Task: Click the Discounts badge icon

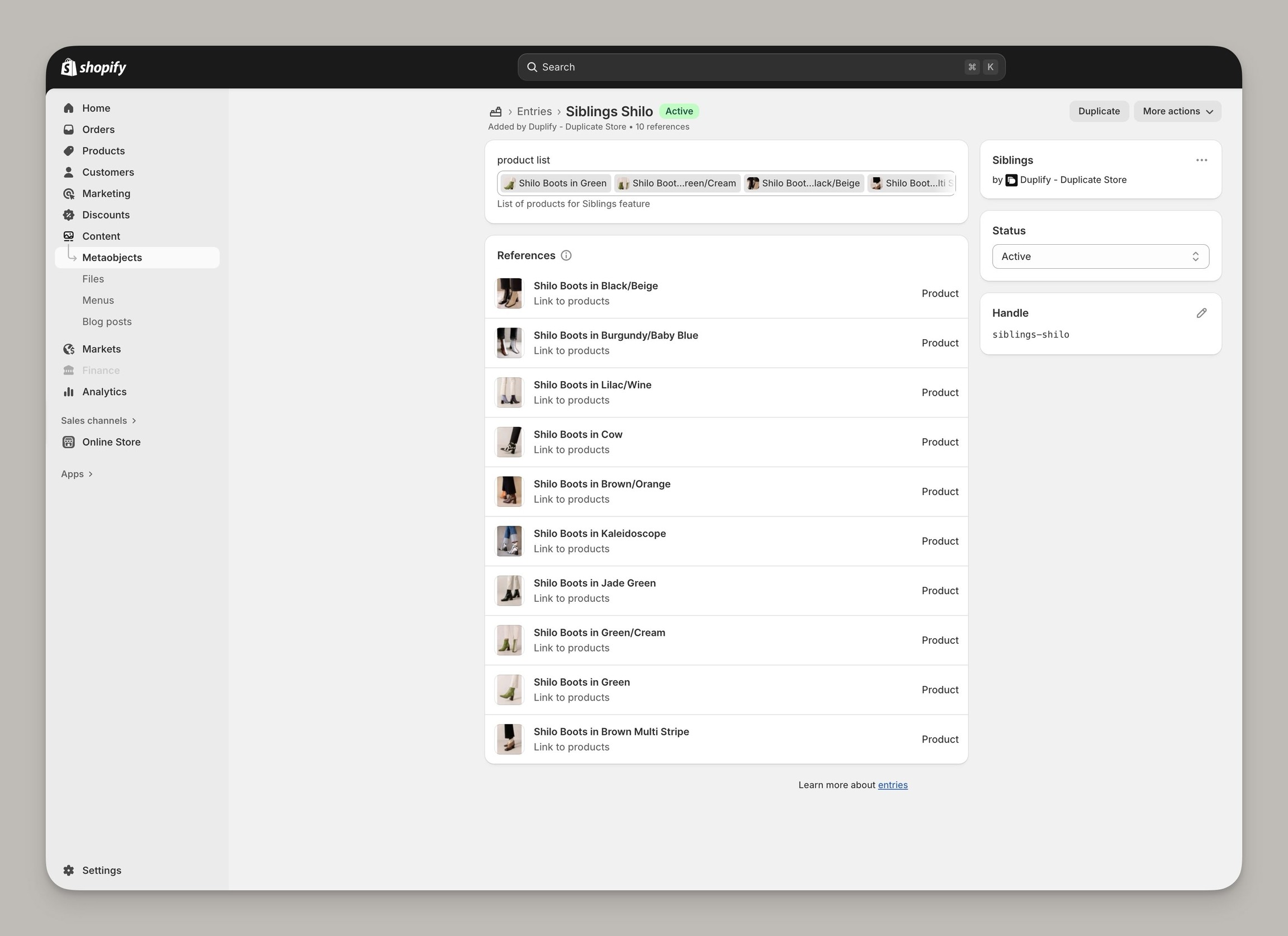Action: pos(69,215)
